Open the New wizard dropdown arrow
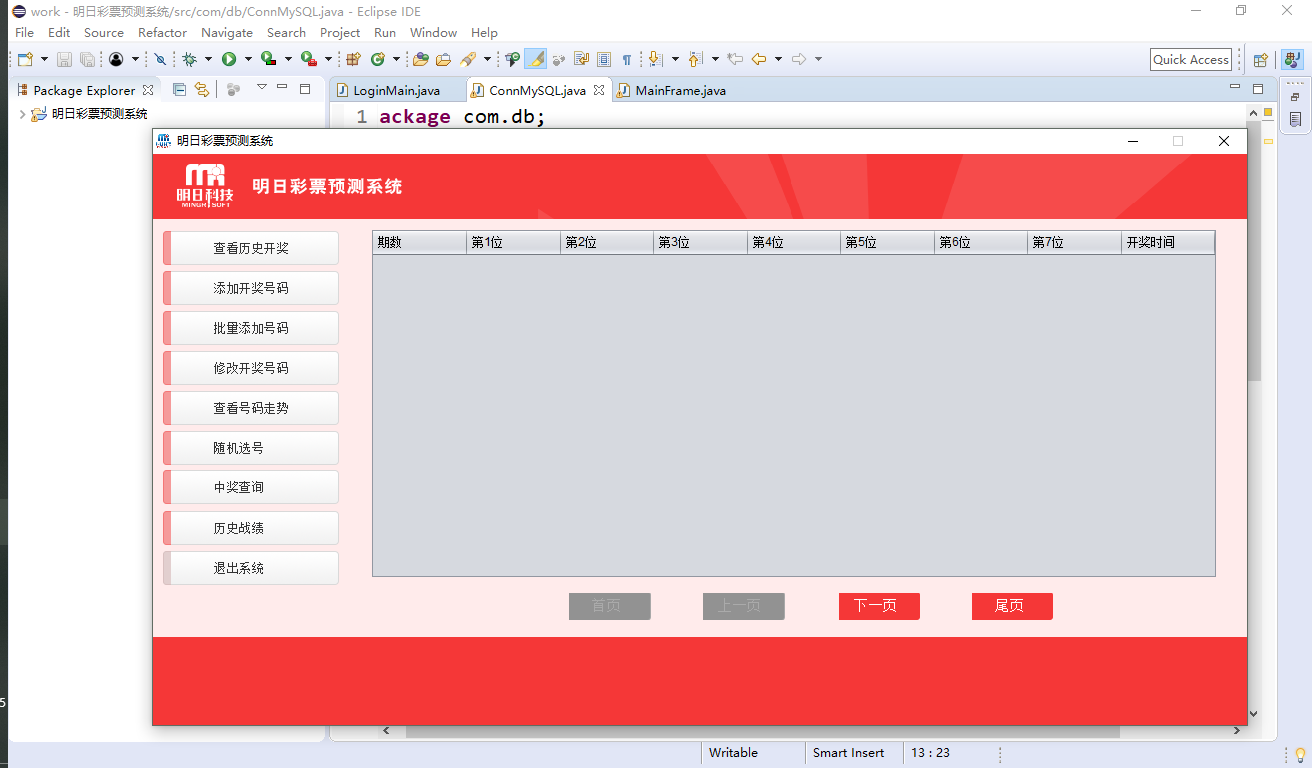 coord(44,59)
